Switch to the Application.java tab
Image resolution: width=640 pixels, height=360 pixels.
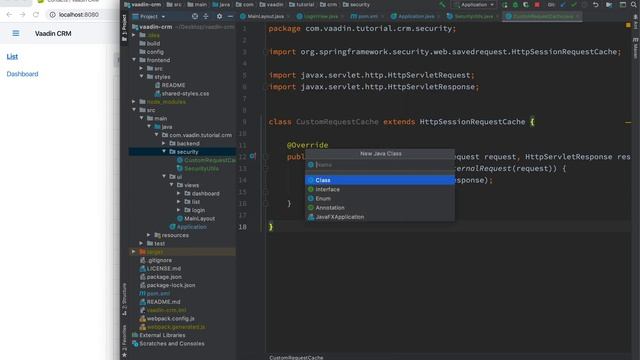point(416,16)
